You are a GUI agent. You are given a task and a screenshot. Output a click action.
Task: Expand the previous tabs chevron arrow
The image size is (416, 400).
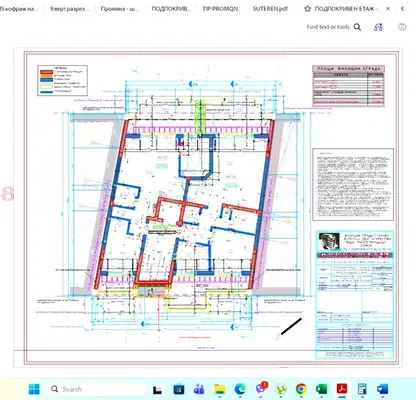click(402, 9)
